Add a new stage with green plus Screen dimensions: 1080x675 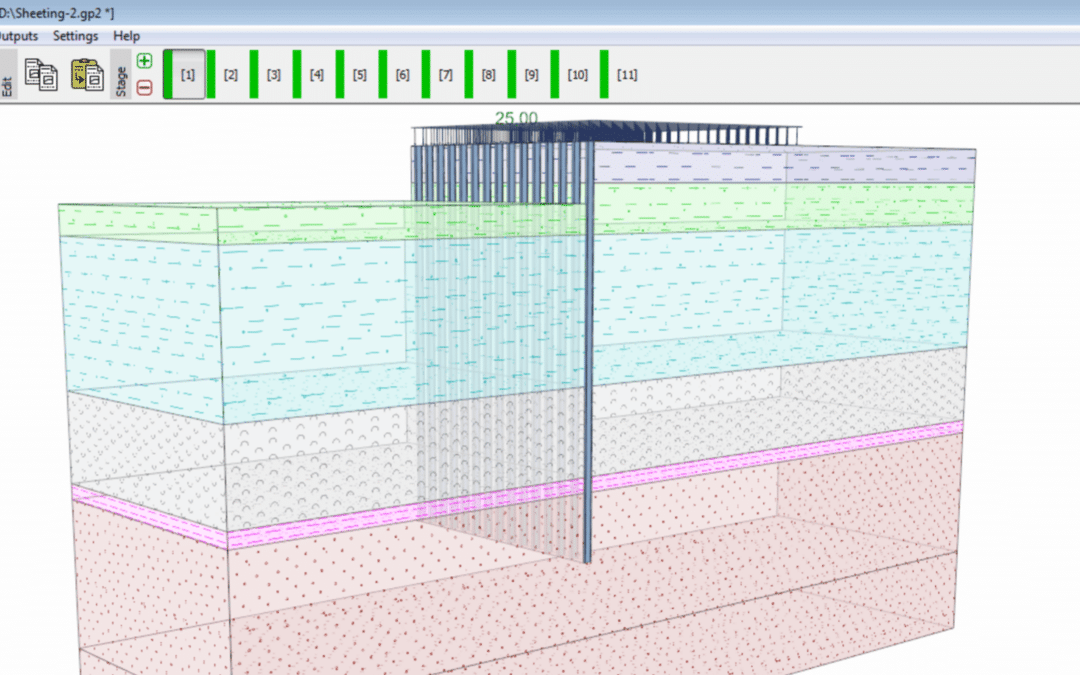(144, 61)
